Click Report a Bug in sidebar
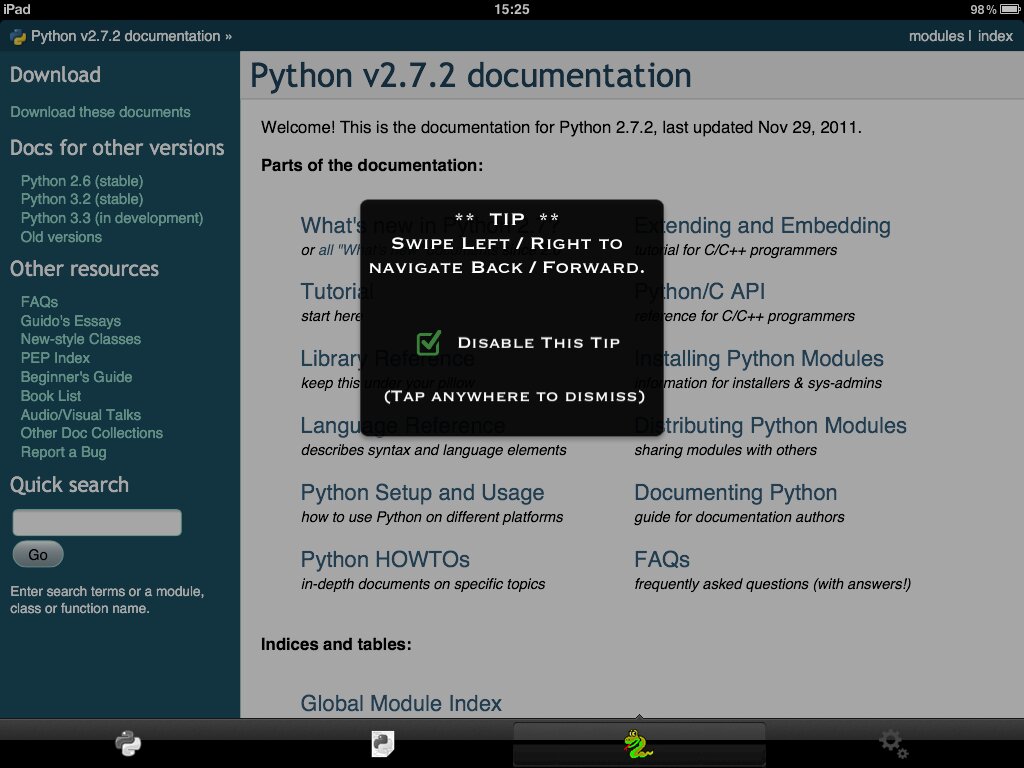The width and height of the screenshot is (1024, 768). [63, 452]
